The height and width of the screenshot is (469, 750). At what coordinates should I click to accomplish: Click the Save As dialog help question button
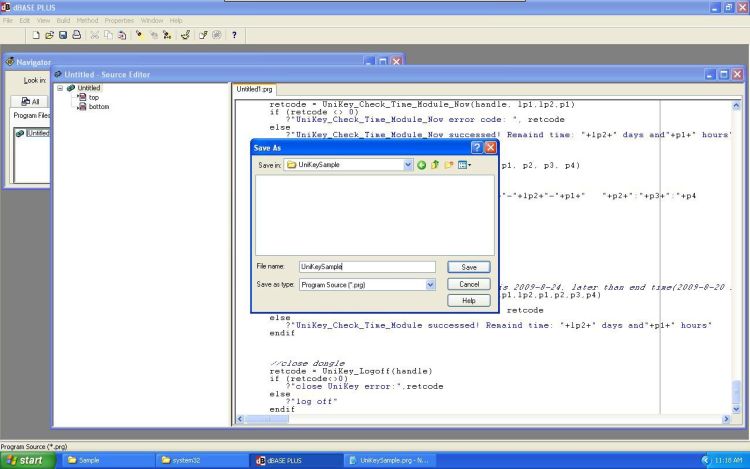tap(476, 148)
